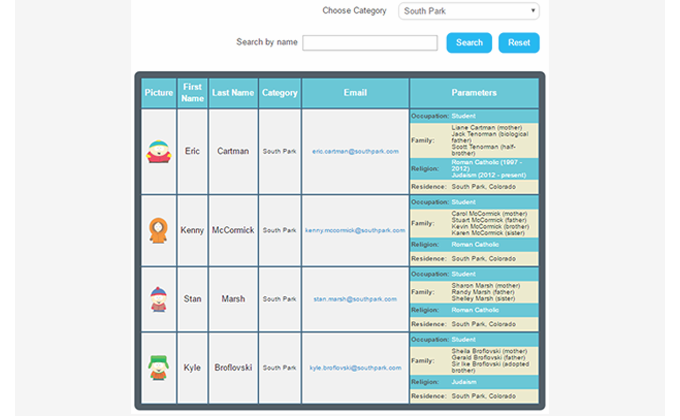The width and height of the screenshot is (680, 420).
Task: Click Kyle Broflovski's avatar picture
Action: pyautogui.click(x=158, y=368)
